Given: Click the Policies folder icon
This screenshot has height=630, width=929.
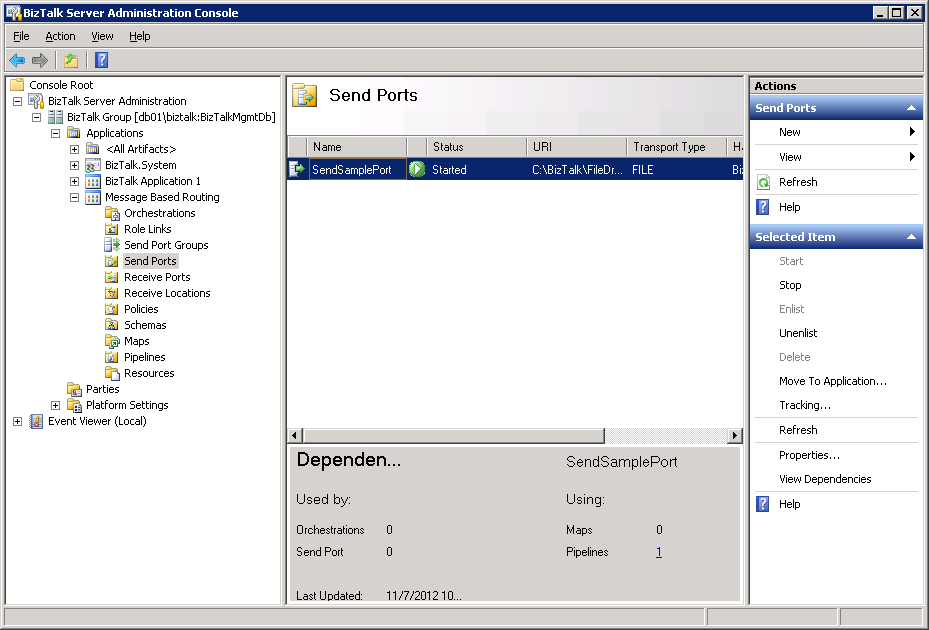Looking at the screenshot, I should 111,309.
